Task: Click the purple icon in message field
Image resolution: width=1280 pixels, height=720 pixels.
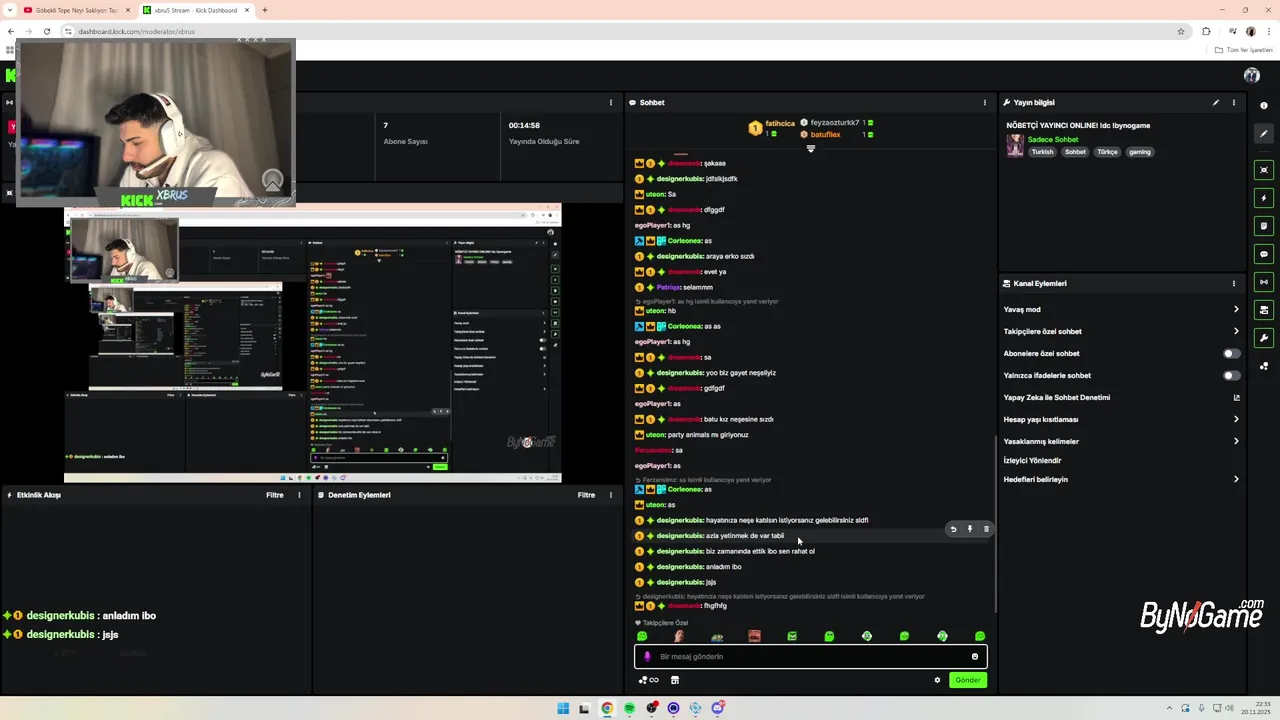Action: pyautogui.click(x=647, y=656)
